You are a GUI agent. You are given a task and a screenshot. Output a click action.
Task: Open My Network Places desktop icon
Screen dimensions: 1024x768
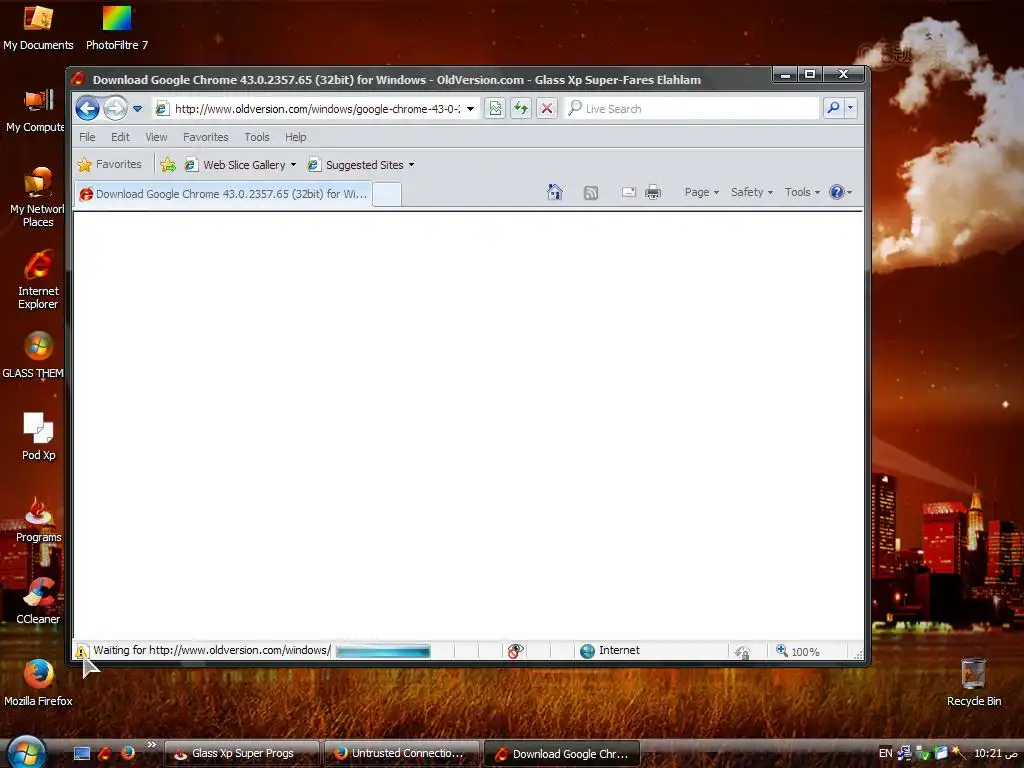pyautogui.click(x=38, y=197)
